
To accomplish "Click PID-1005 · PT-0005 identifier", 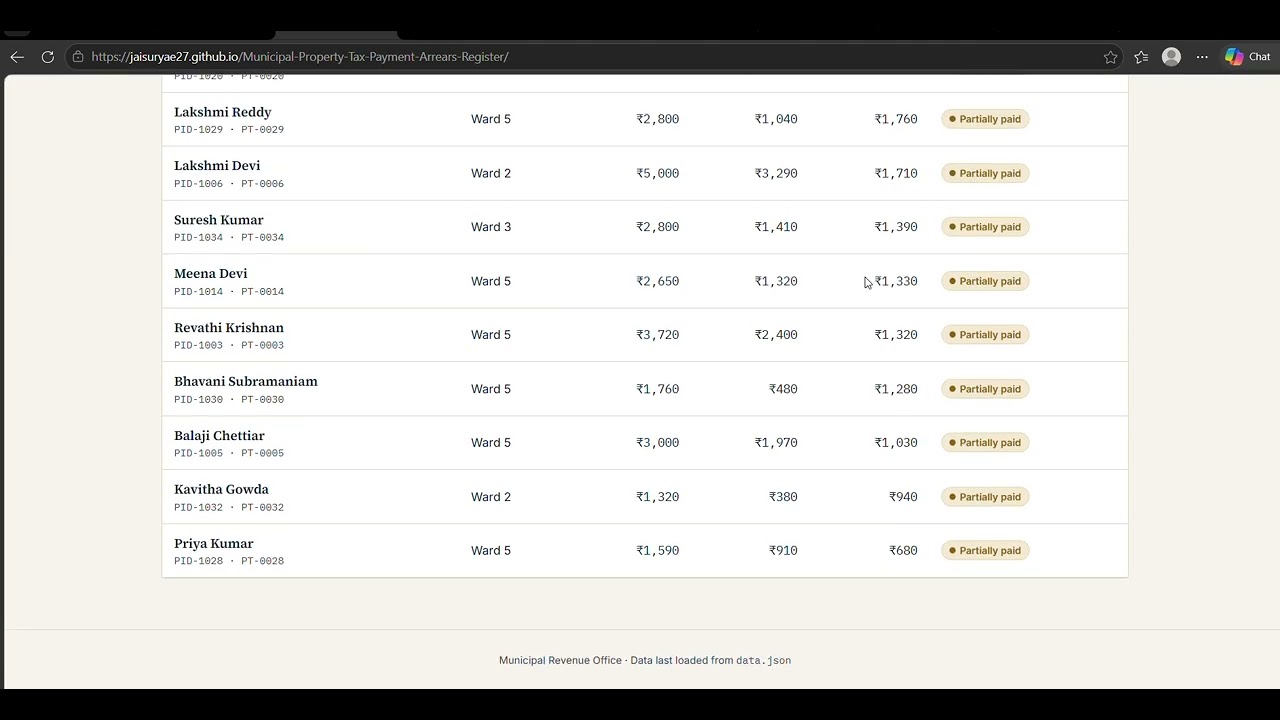I will tap(229, 454).
